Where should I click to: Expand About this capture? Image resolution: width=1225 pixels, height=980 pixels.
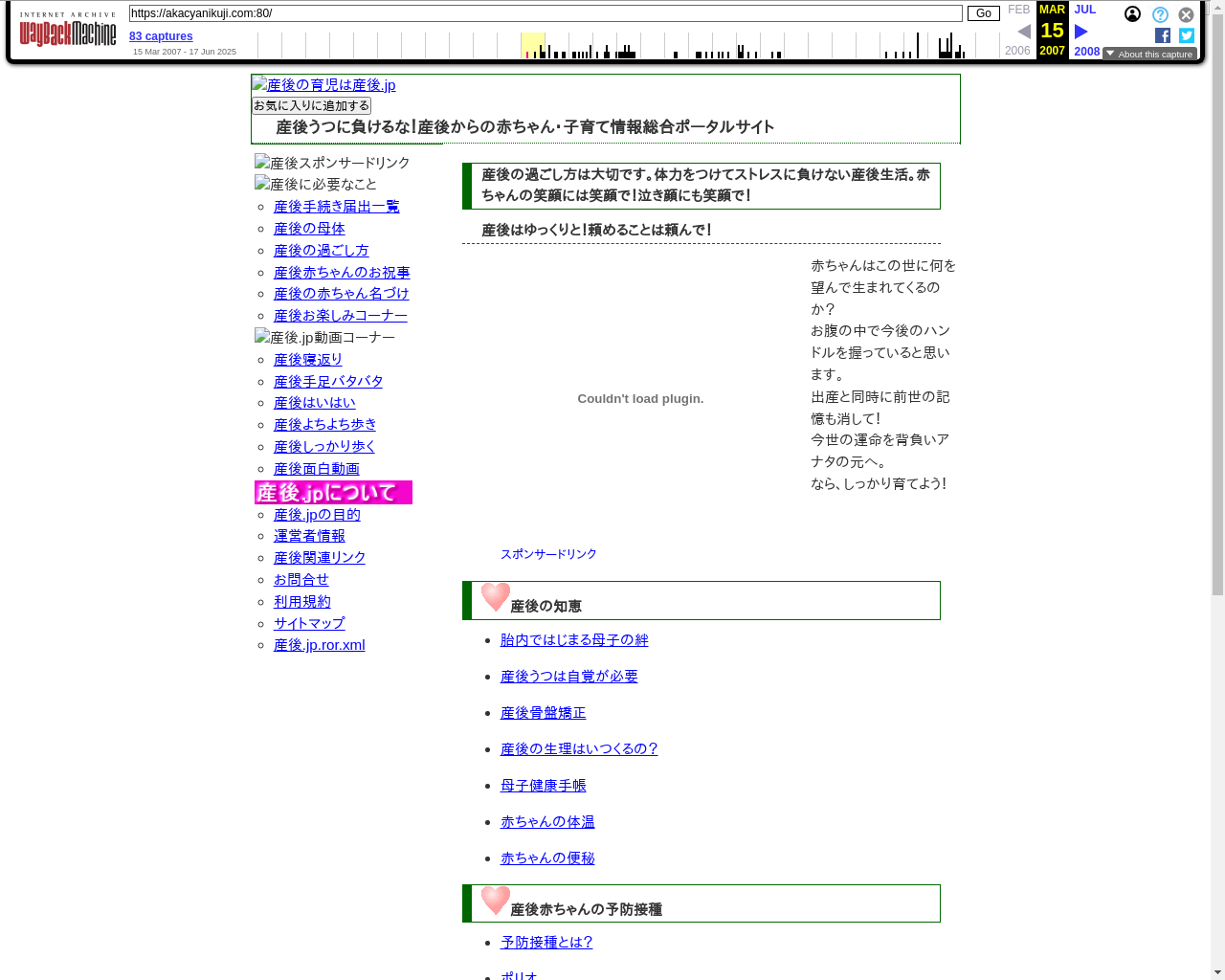tap(1149, 54)
